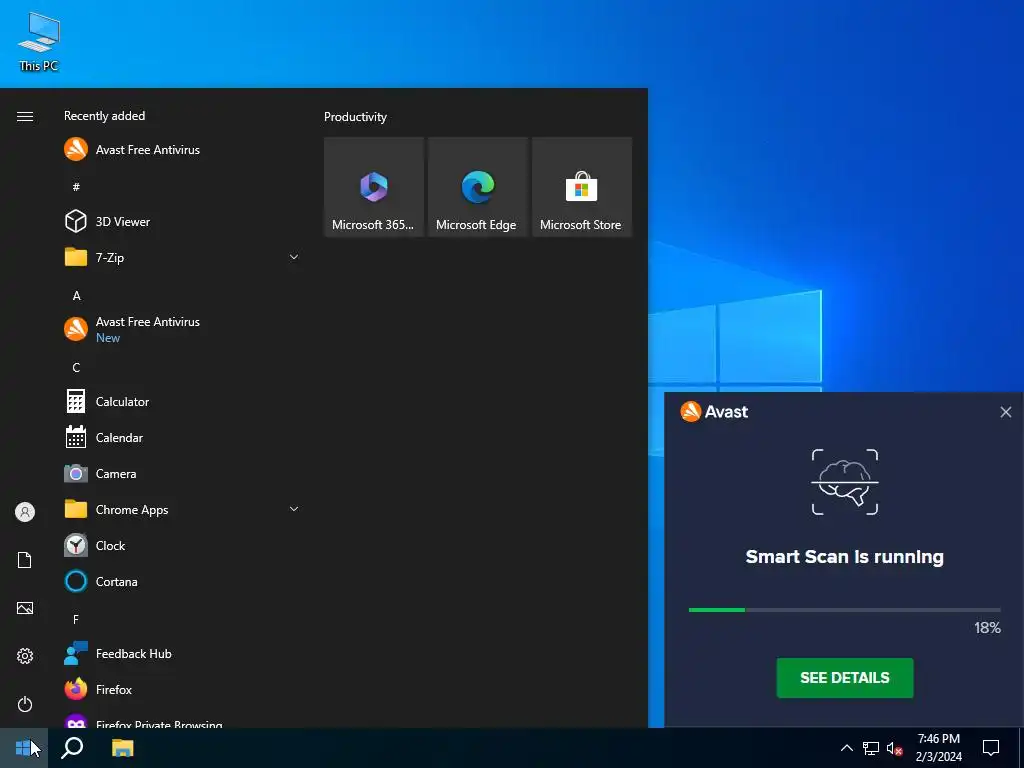The width and height of the screenshot is (1024, 768).
Task: Open Avast Free Antivirus under Recently added
Action: pos(181,150)
